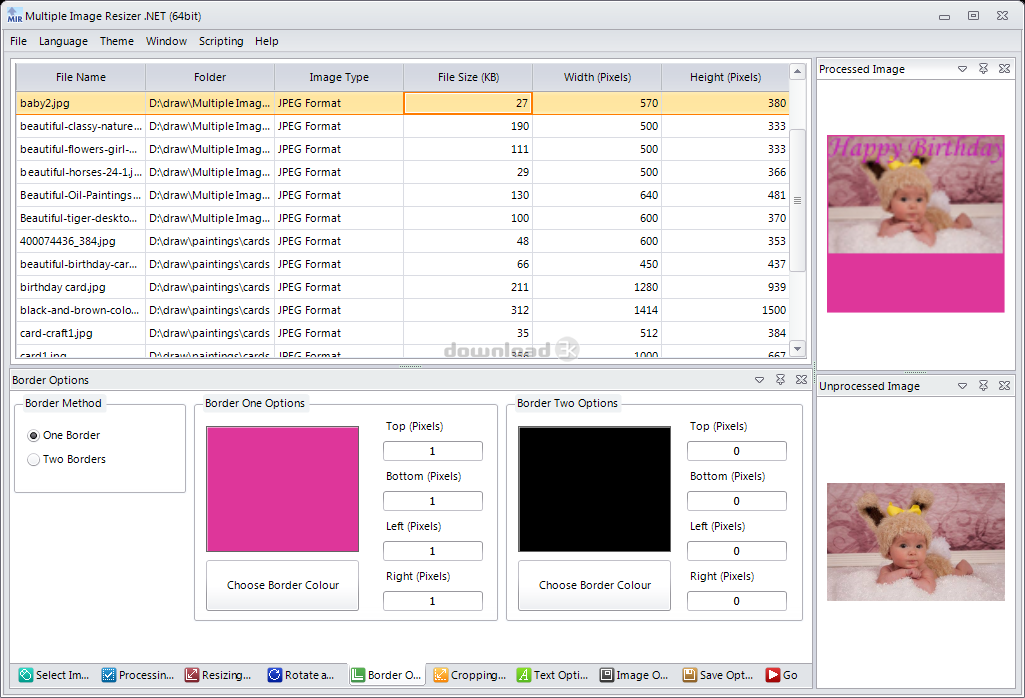
Task: Open the Save Options tab icon
Action: pos(689,675)
